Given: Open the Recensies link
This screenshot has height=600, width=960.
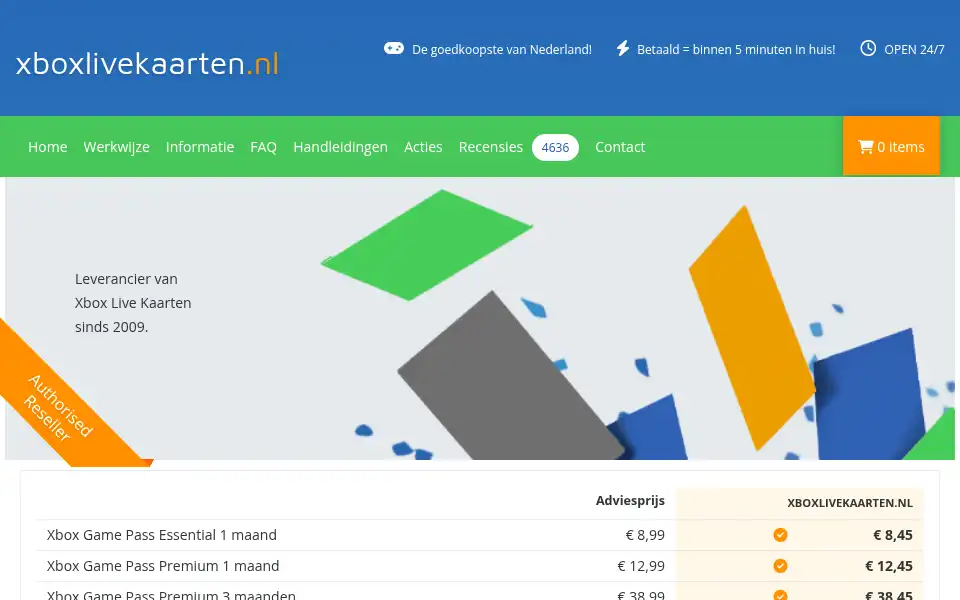Looking at the screenshot, I should 491,147.
